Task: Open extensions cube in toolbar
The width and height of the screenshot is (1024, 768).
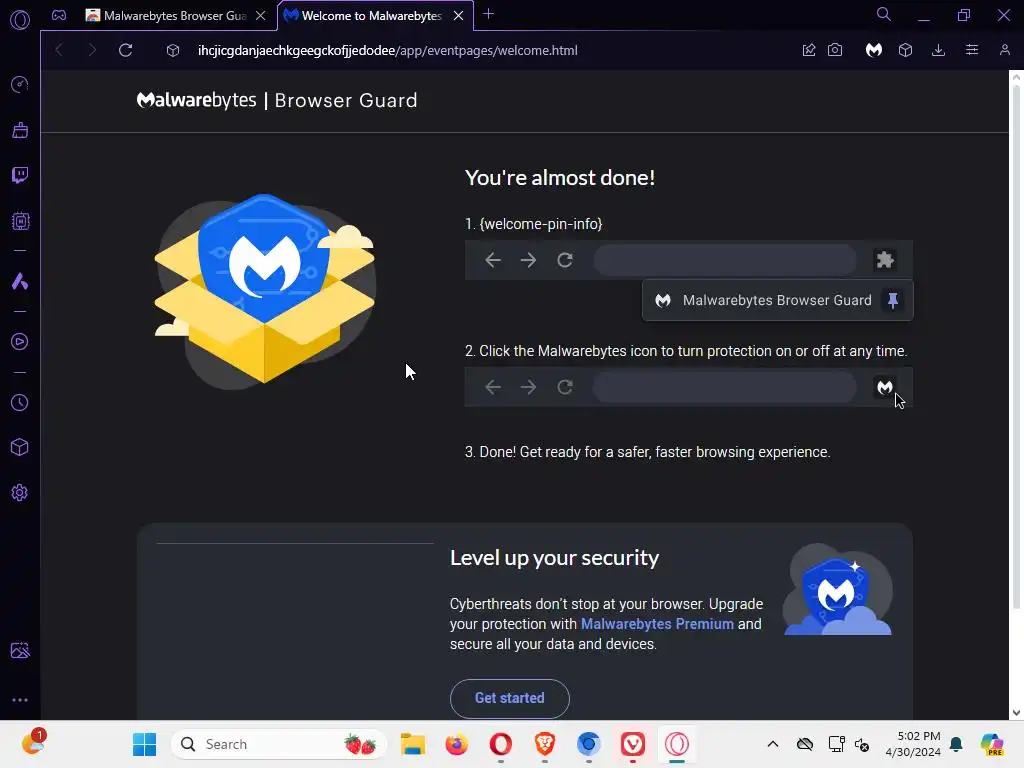Action: click(905, 50)
